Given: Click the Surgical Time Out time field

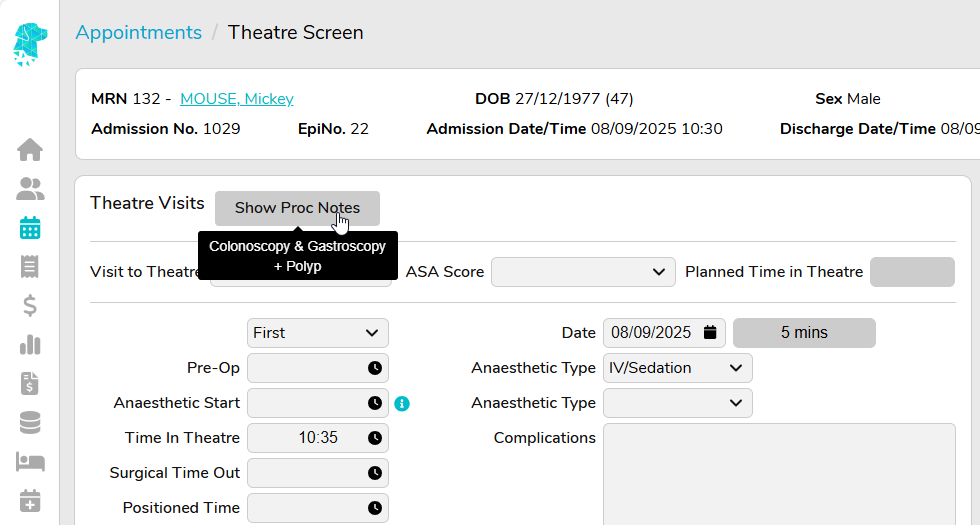Looking at the screenshot, I should (318, 473).
